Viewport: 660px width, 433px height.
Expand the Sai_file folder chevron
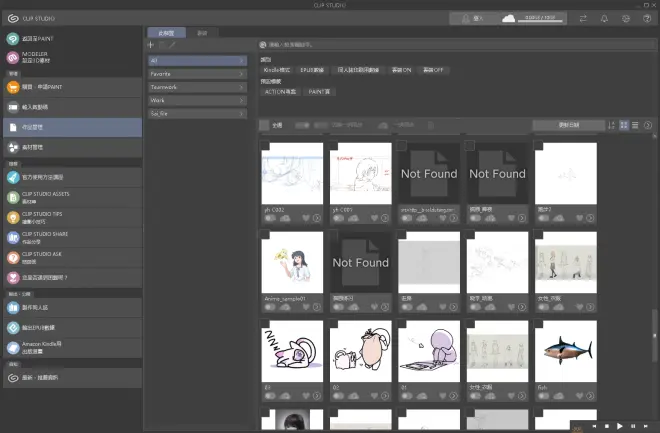tap(241, 114)
